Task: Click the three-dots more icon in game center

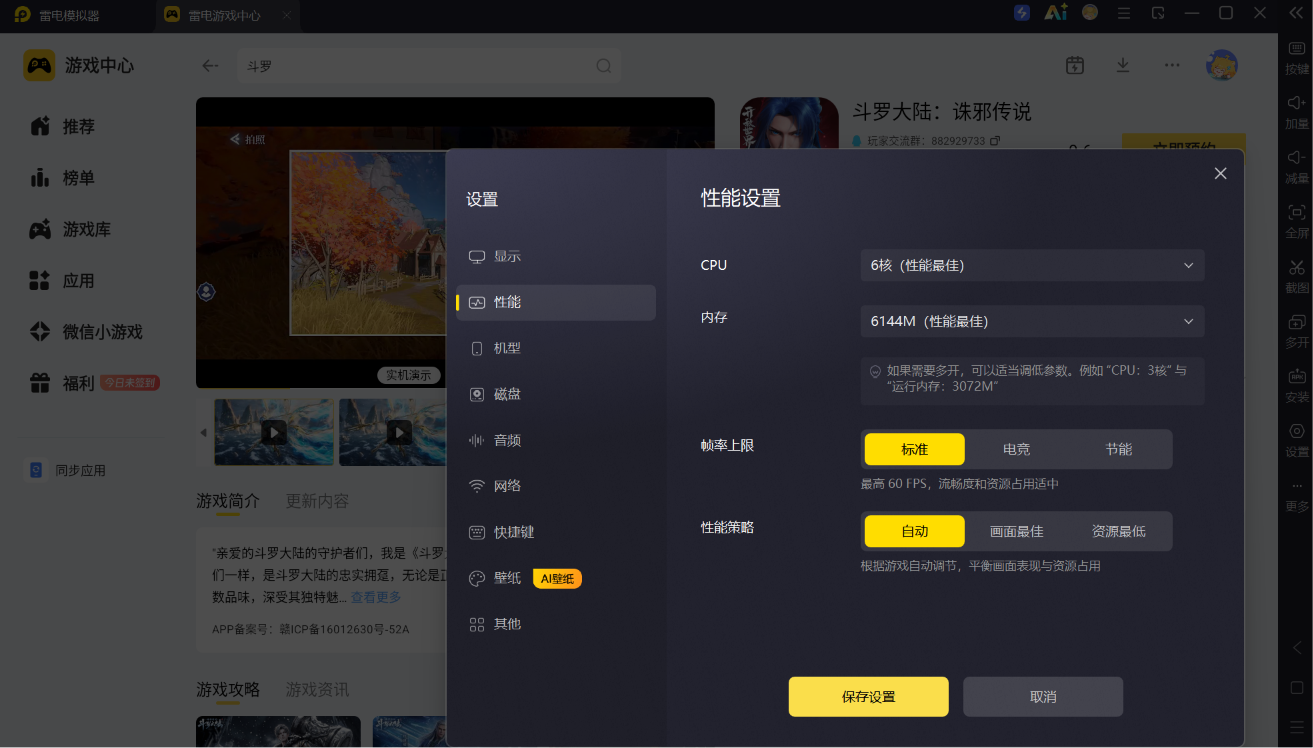Action: 1172,65
